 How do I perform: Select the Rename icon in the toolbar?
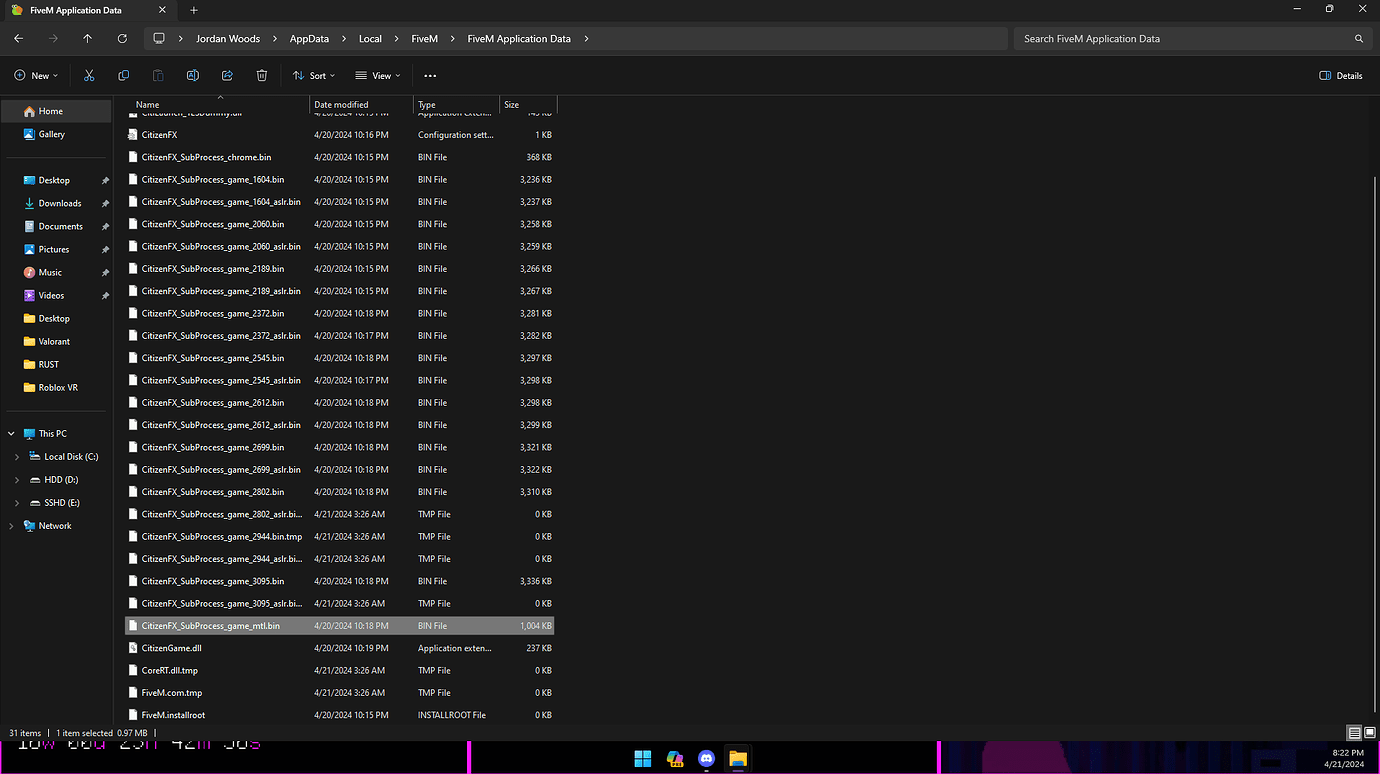coord(192,75)
